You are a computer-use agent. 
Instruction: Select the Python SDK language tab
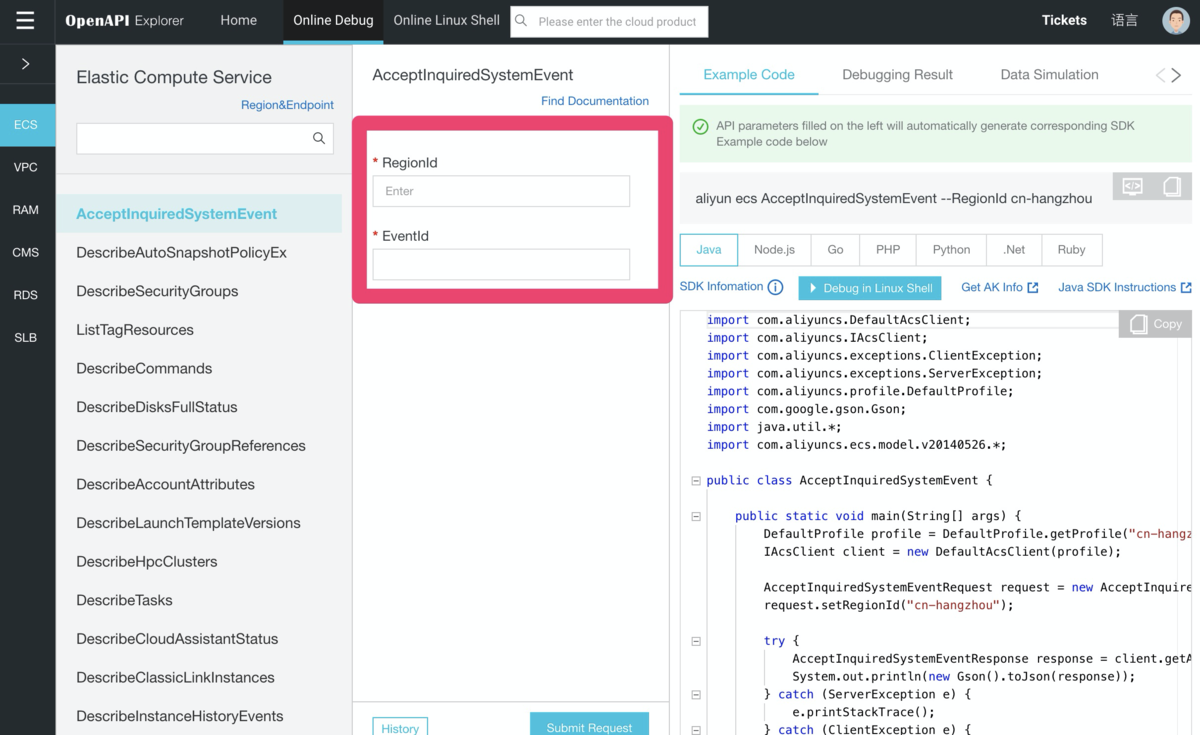[x=951, y=250]
